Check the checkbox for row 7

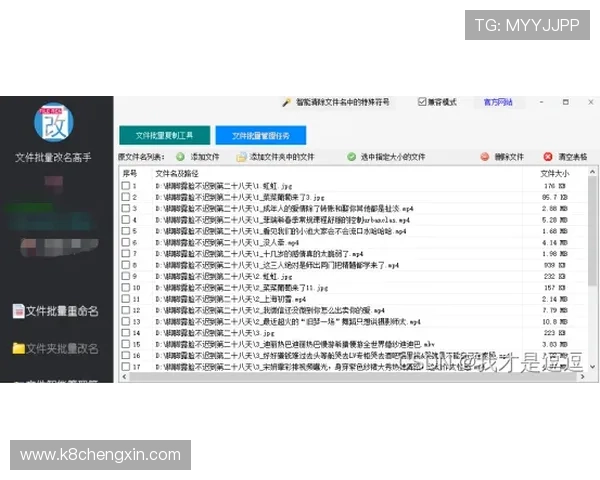click(x=126, y=253)
